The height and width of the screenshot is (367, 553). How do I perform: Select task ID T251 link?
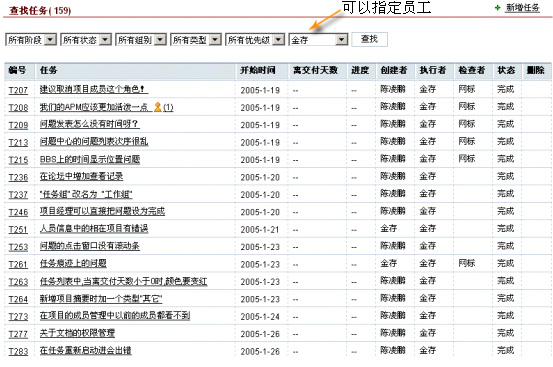[x=18, y=230]
